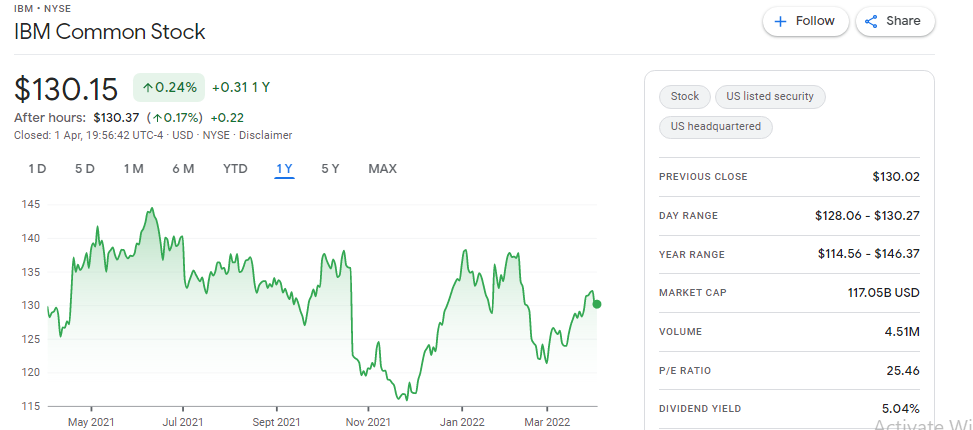Viewport: 973px width, 430px height.
Task: Click the green 0.24% change badge
Action: pos(169,87)
